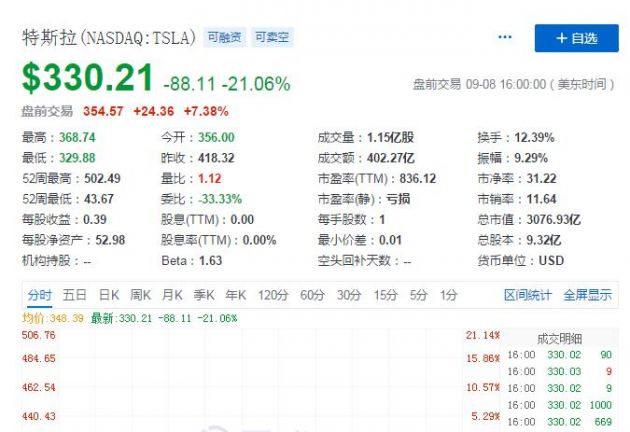Add Tesla to watchlist with 自选 button

click(577, 38)
